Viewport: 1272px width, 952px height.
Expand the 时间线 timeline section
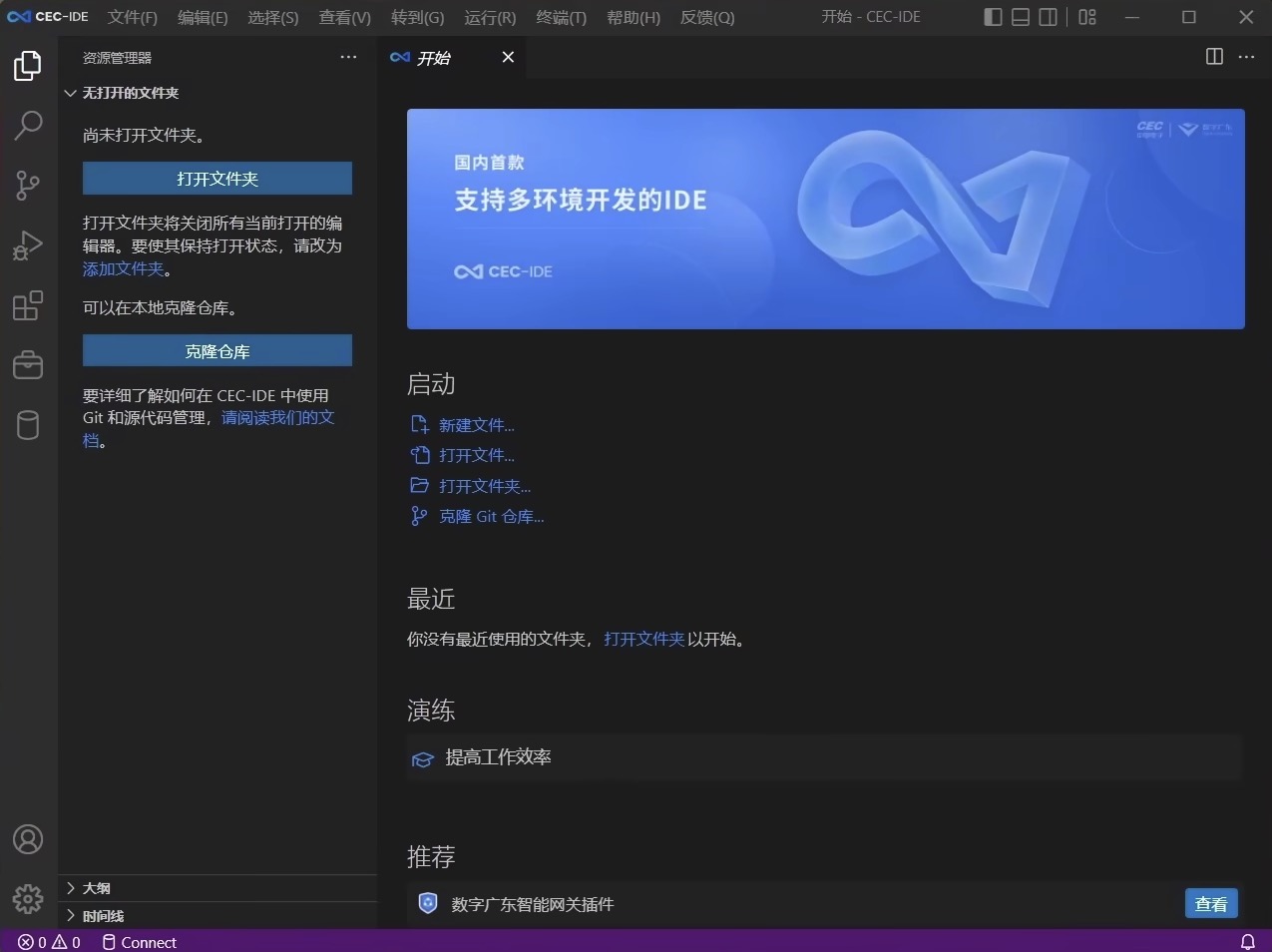tap(103, 916)
